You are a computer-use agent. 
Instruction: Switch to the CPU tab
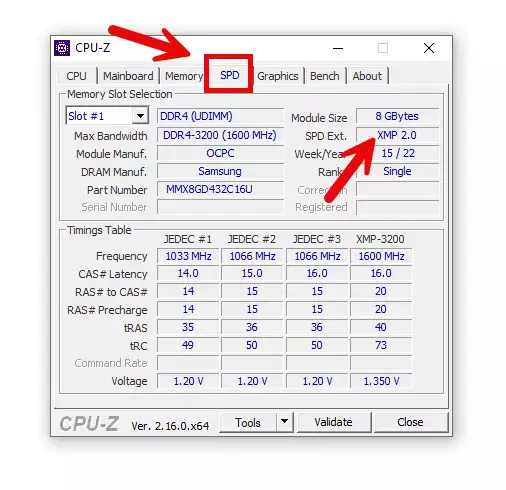tap(76, 76)
